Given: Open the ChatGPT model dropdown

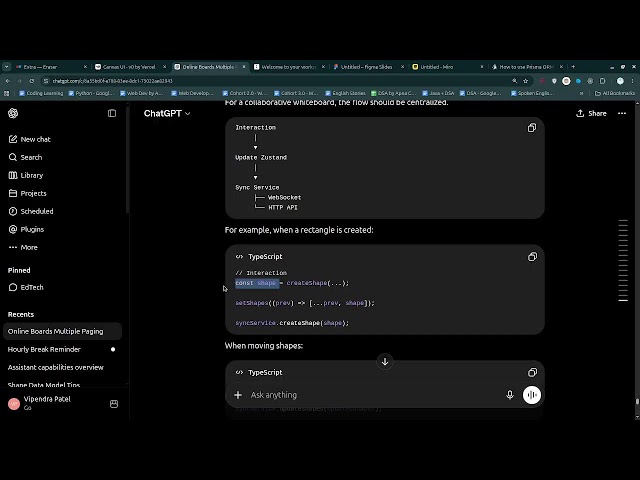Looking at the screenshot, I should click(x=167, y=113).
